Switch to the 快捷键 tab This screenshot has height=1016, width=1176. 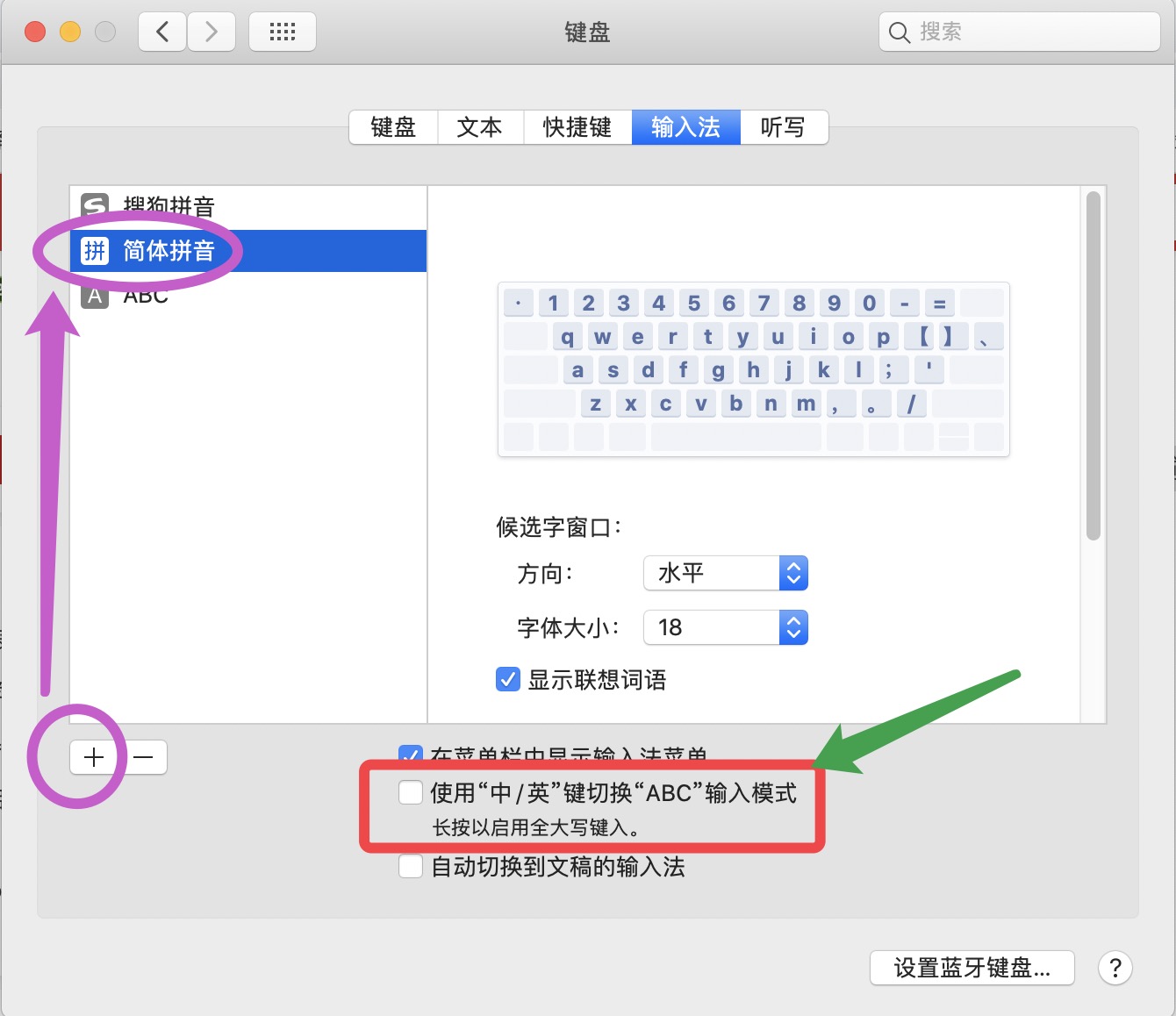coord(577,127)
